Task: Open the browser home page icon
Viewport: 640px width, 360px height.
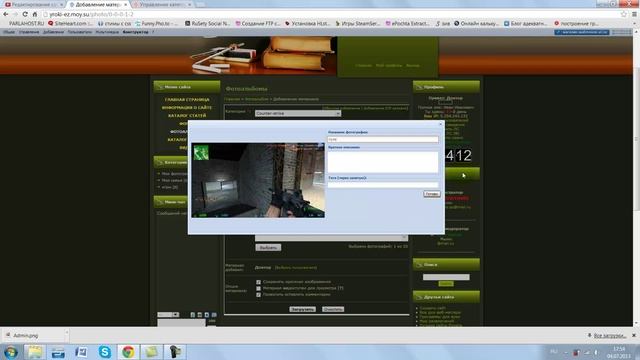Action: click(x=35, y=14)
